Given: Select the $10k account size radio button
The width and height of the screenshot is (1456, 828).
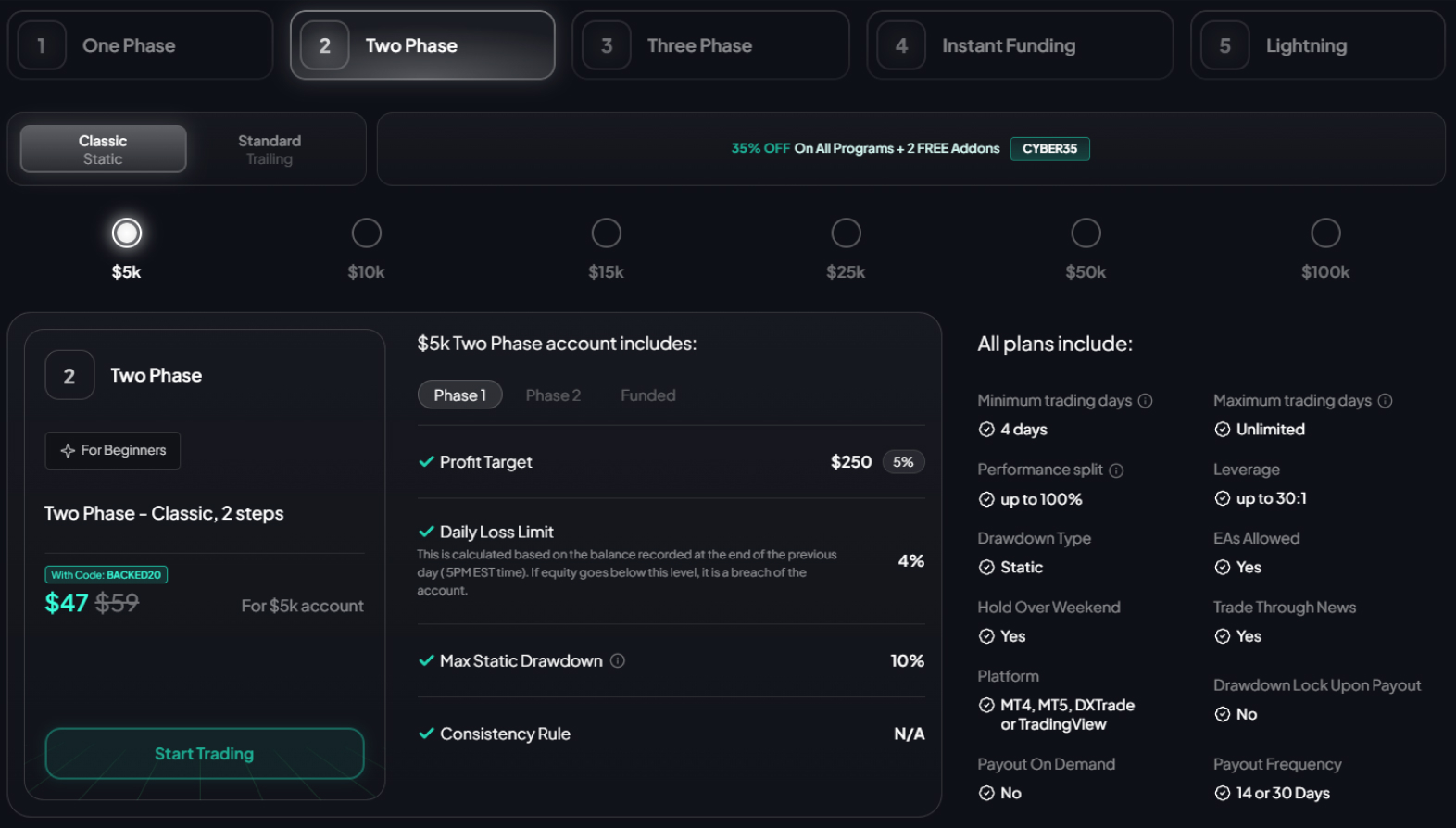Looking at the screenshot, I should [366, 233].
